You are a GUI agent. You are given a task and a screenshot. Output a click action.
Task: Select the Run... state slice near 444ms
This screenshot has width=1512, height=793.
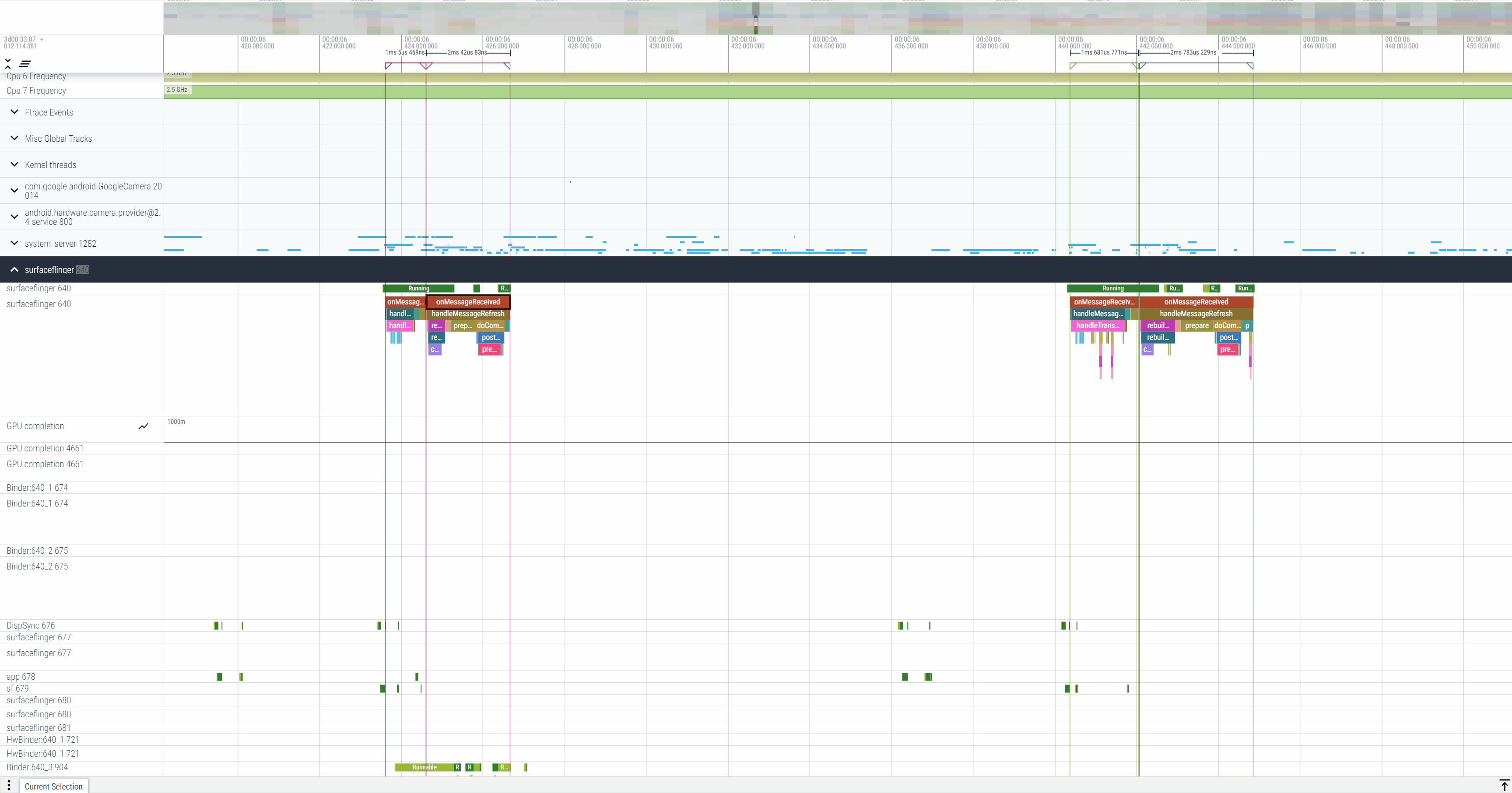pyautogui.click(x=1244, y=289)
